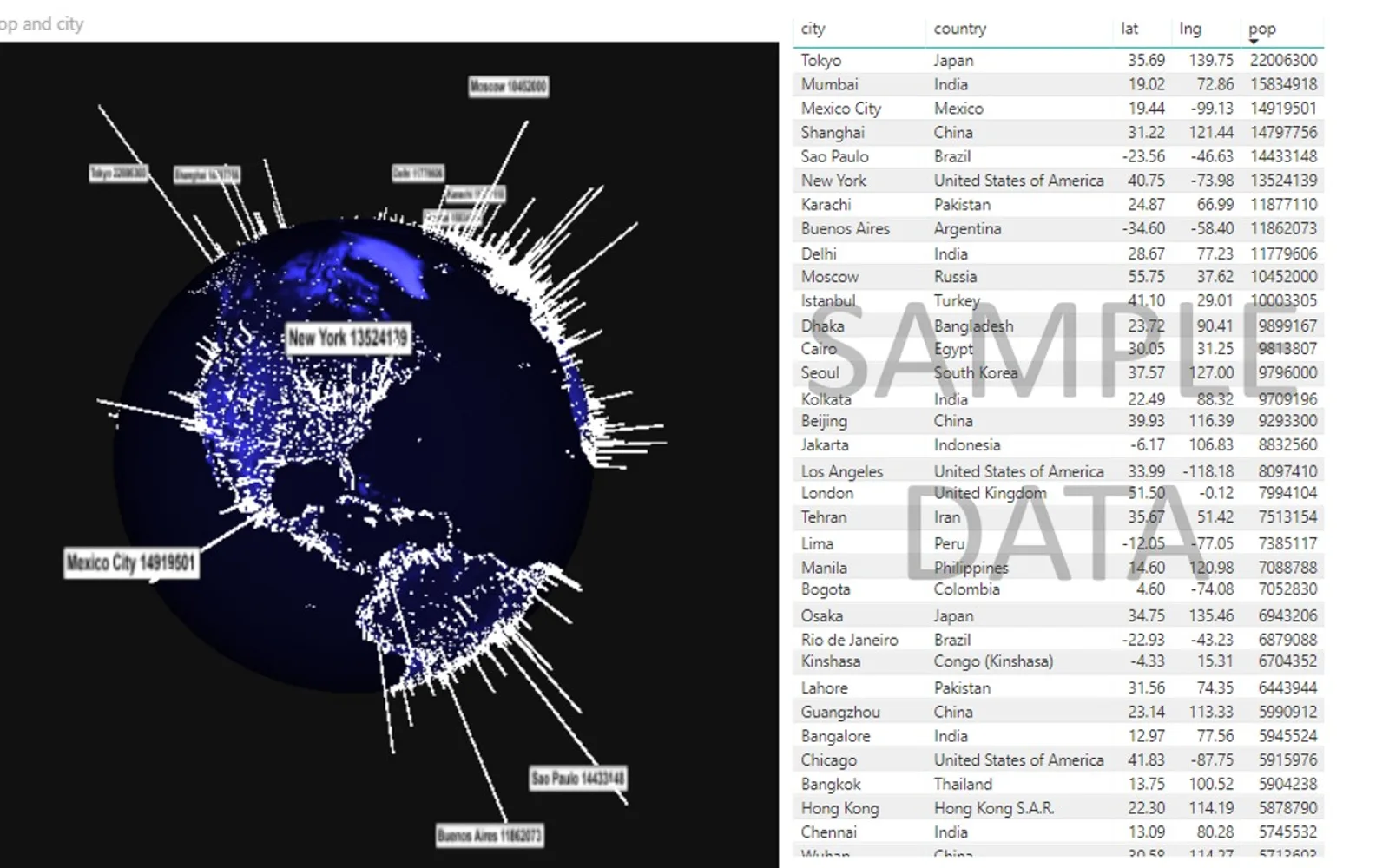
Task: Click the Buenos Aires label on globe
Action: 490,836
